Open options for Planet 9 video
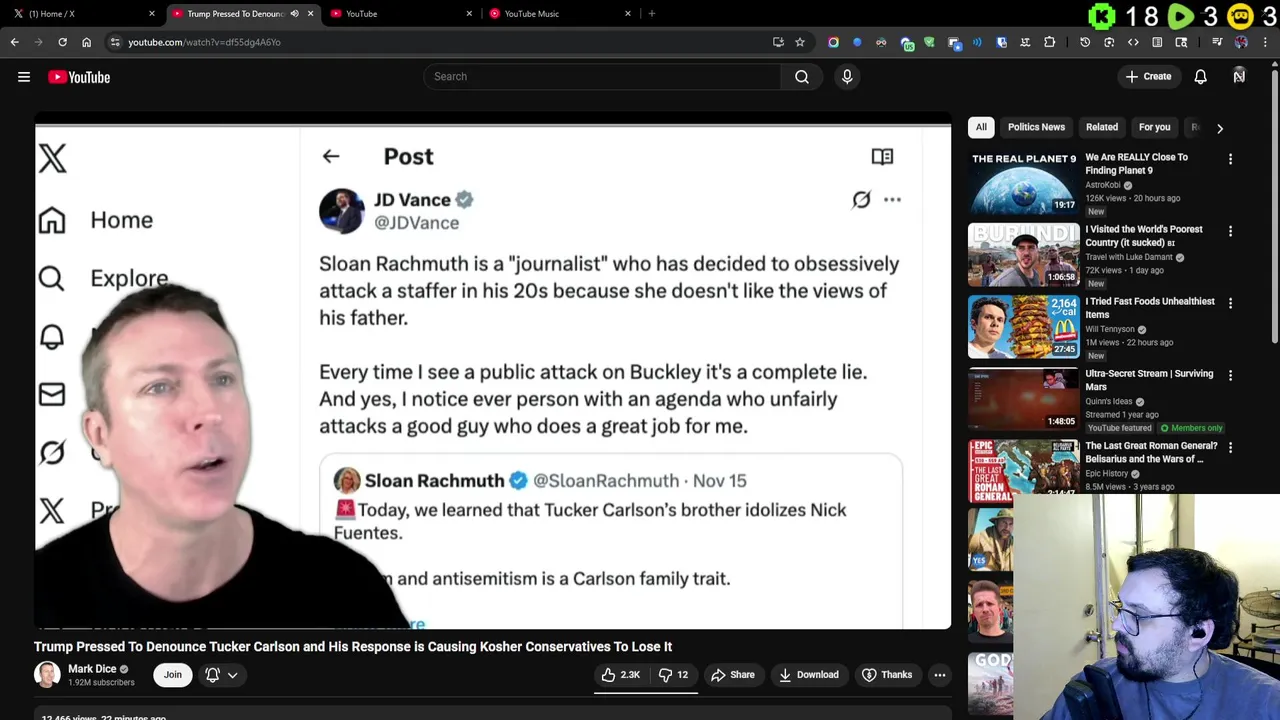Image resolution: width=1280 pixels, height=720 pixels. click(1230, 159)
